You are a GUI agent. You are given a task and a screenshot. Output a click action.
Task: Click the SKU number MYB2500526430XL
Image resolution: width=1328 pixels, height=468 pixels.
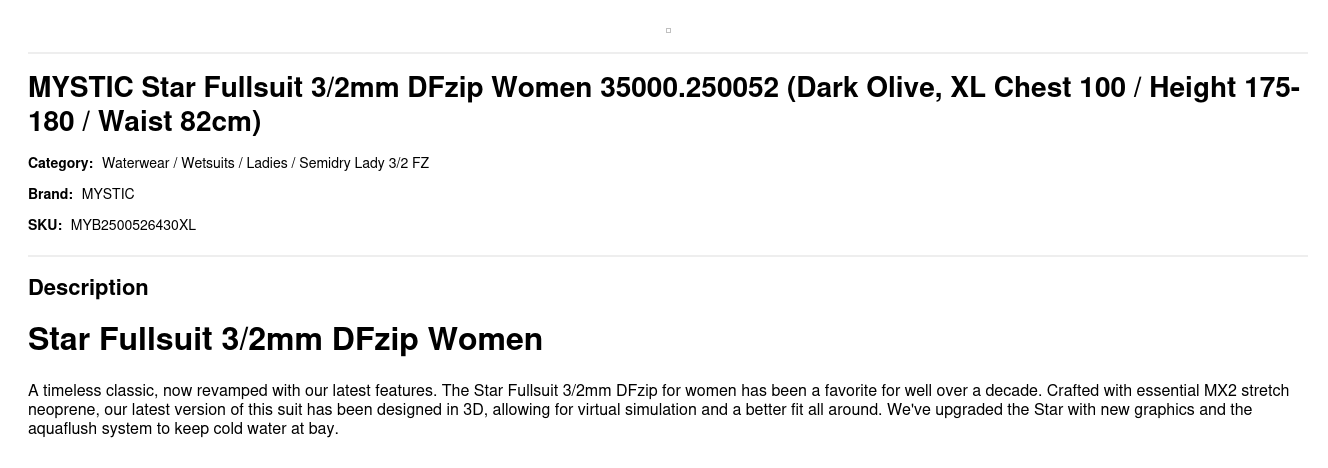pyautogui.click(x=133, y=225)
